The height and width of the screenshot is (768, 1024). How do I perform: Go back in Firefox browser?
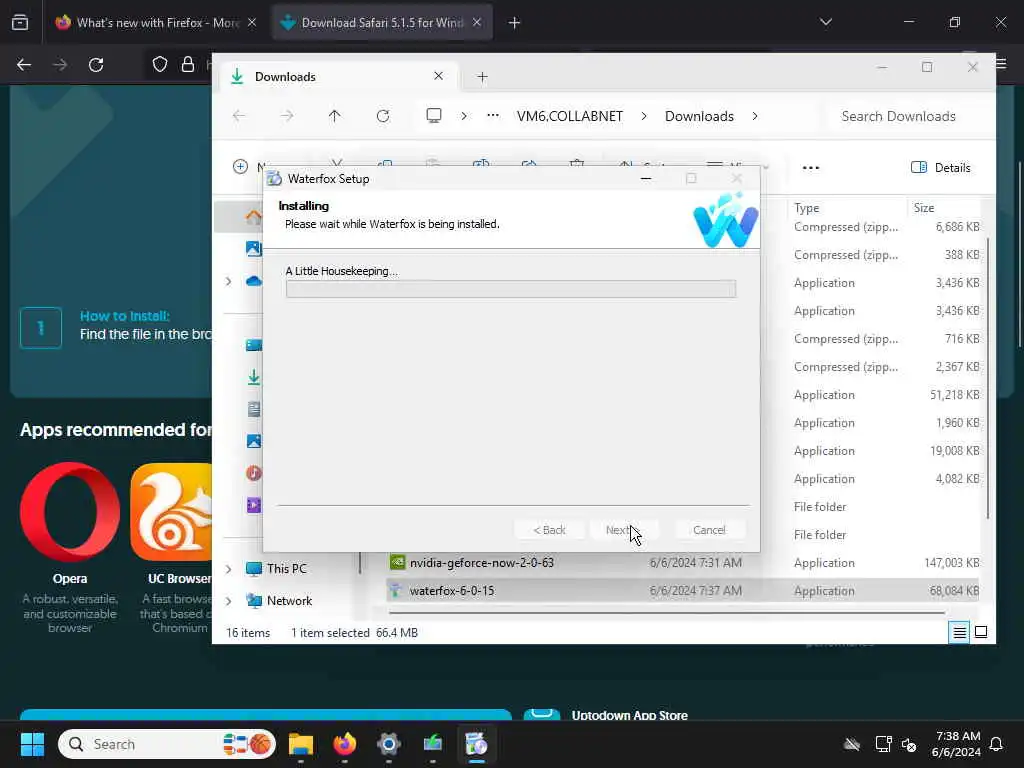(24, 65)
